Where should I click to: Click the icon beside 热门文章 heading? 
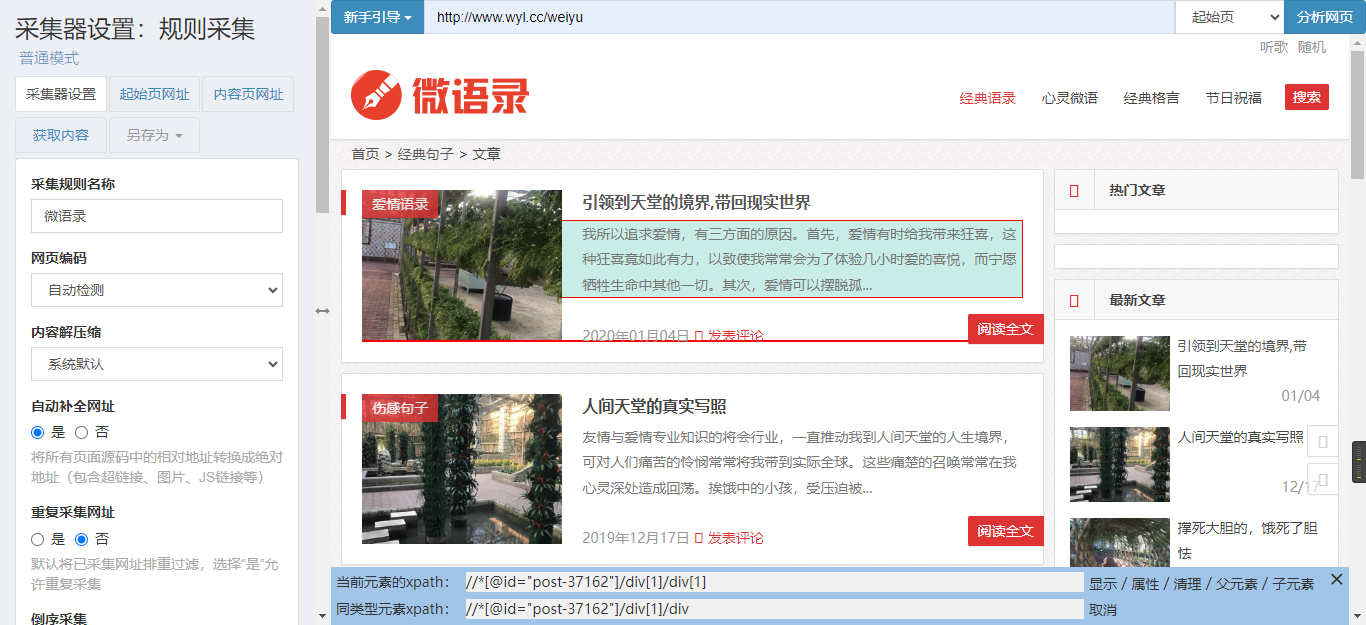[x=1074, y=190]
